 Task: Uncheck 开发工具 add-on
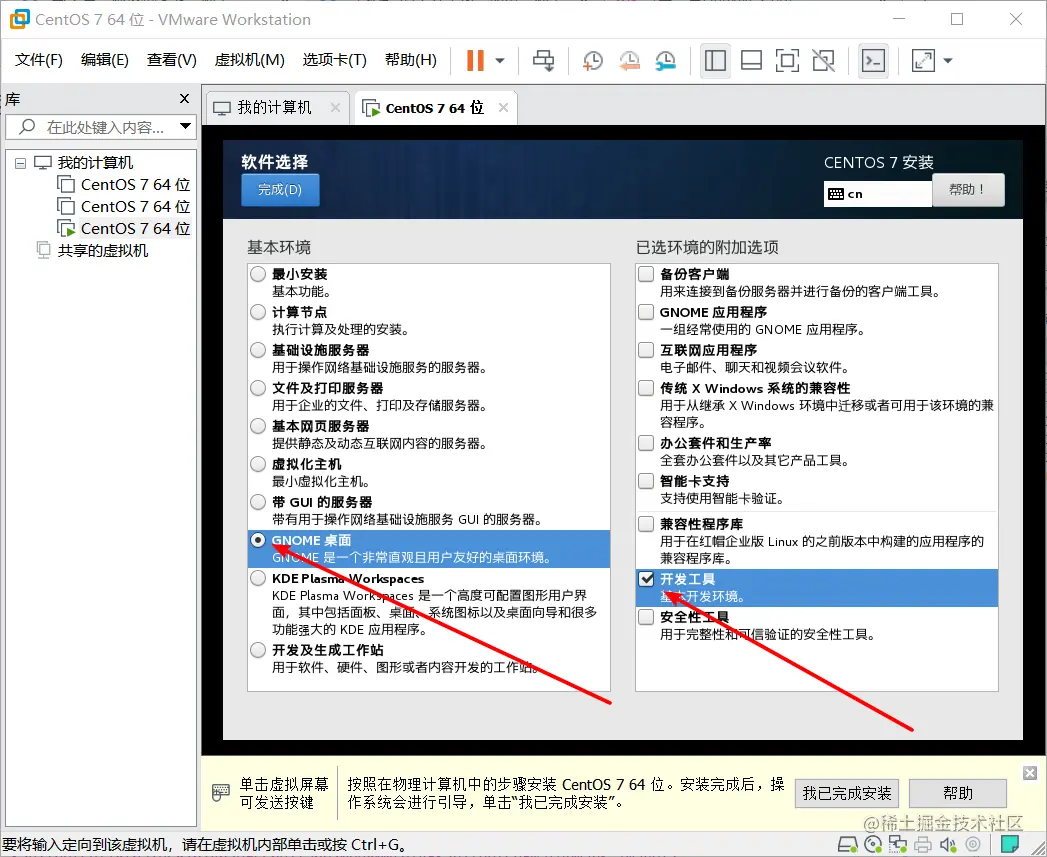(x=646, y=578)
